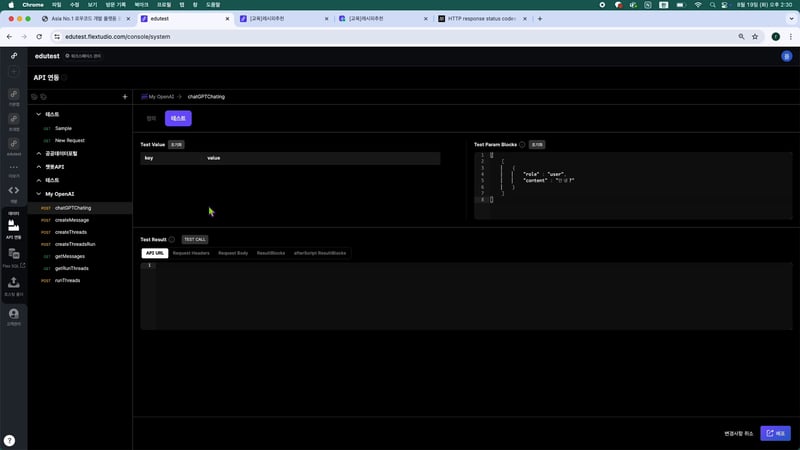Open the customer support icon in sidebar
The image size is (800, 450).
pos(14,315)
